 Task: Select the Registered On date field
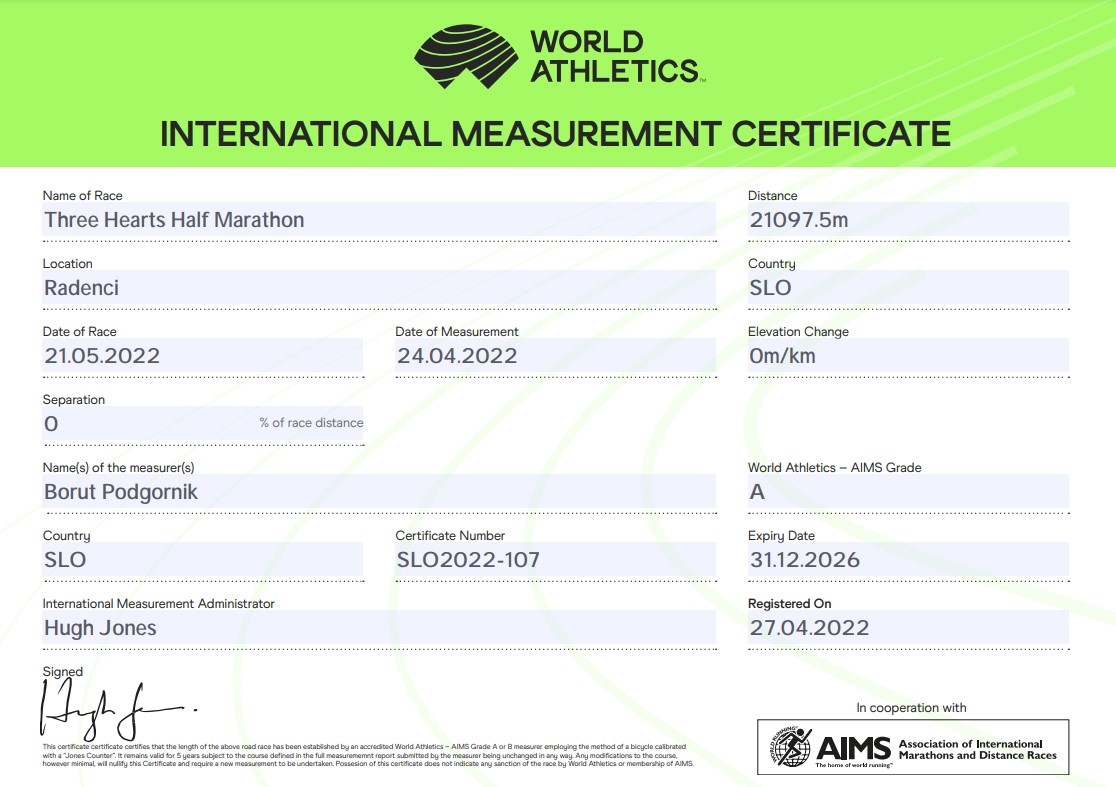[x=907, y=628]
